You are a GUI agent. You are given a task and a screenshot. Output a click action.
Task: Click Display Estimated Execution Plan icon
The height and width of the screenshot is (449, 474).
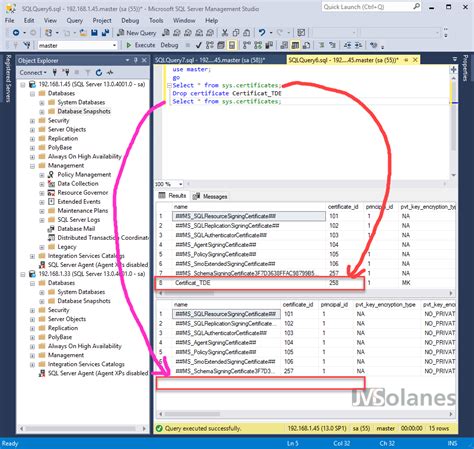point(210,45)
